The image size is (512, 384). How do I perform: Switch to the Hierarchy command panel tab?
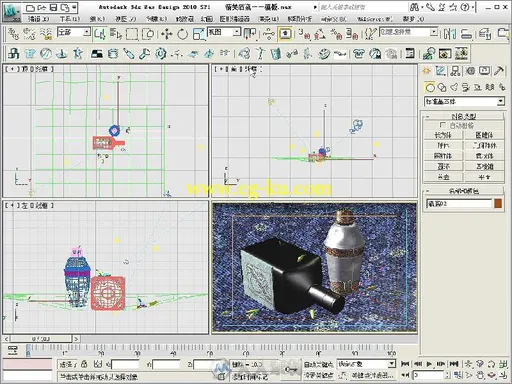(x=455, y=71)
